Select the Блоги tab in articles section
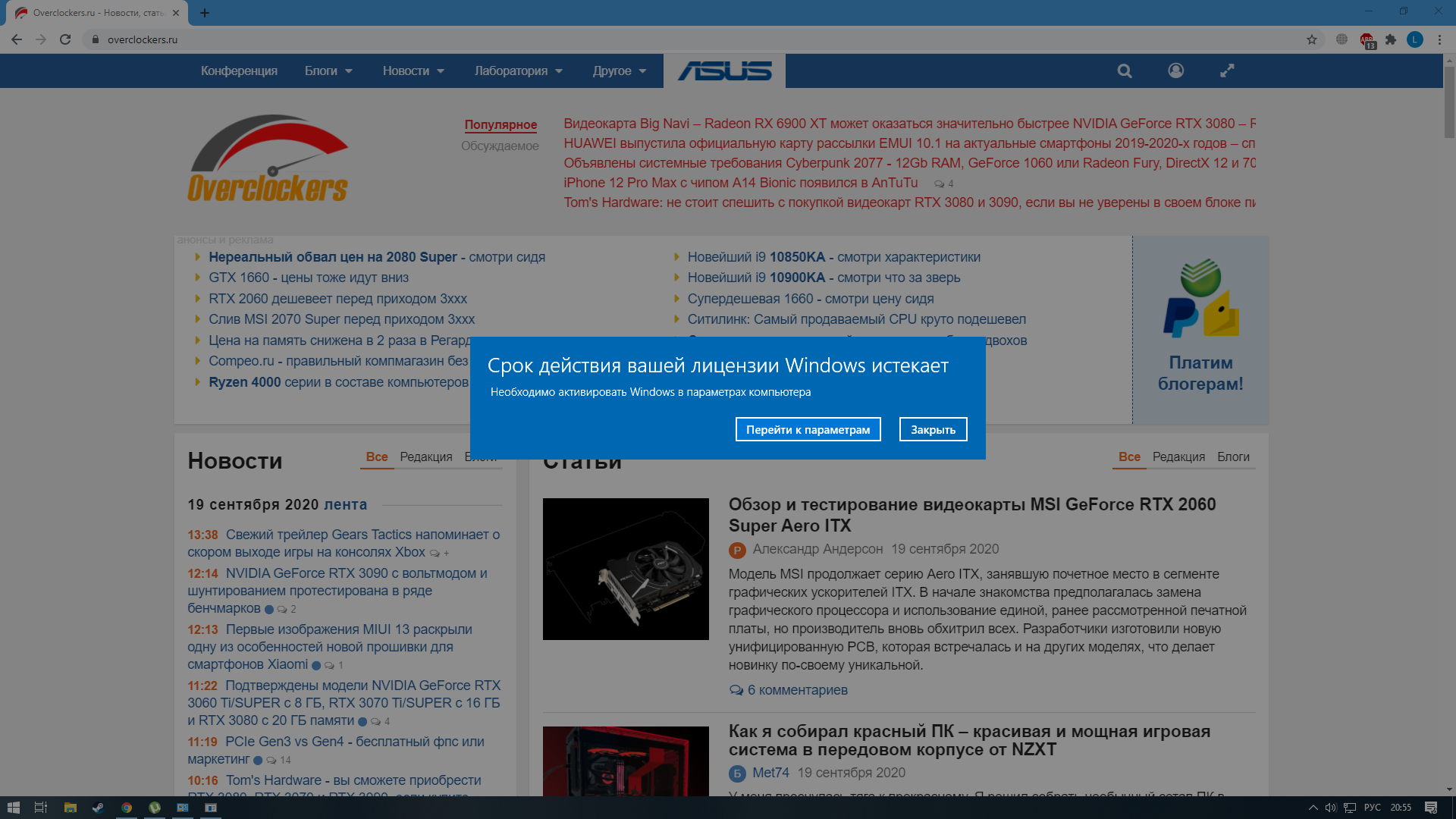 [x=1233, y=457]
